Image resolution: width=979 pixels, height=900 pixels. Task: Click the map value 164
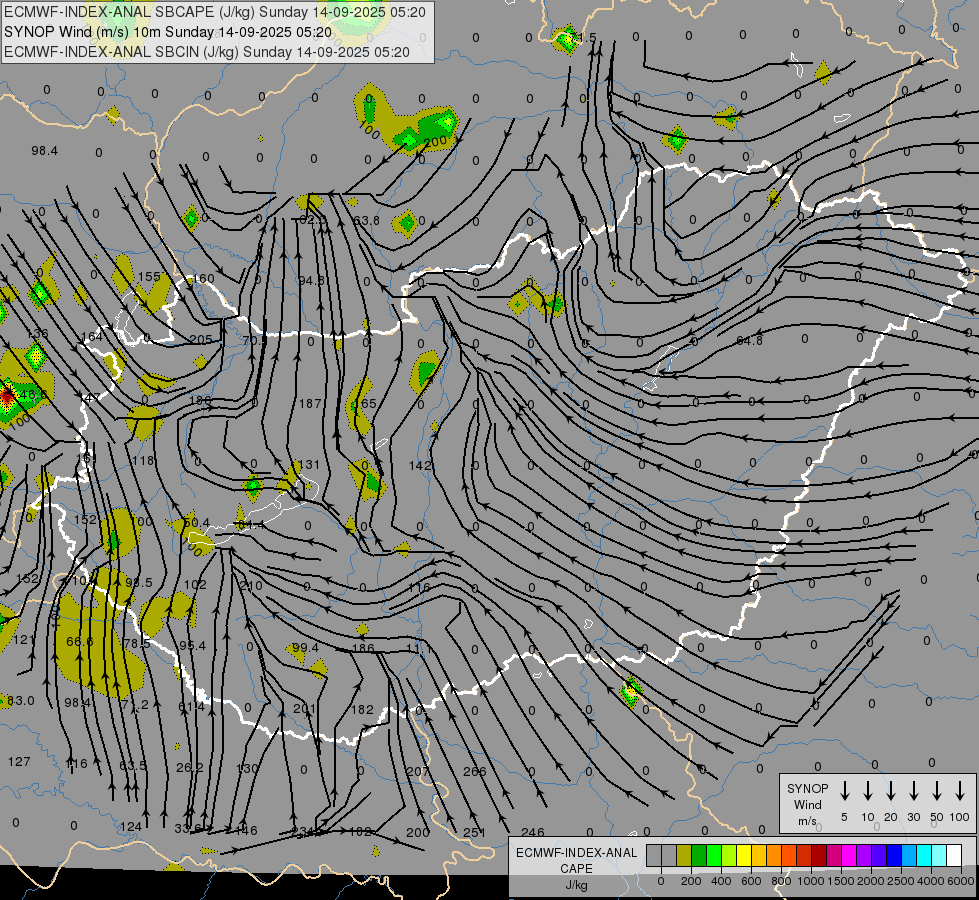(x=92, y=337)
